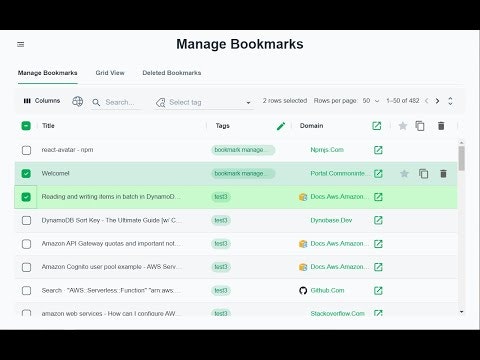480x360 pixels.
Task: Click the Stackoverflow.Com domain link
Action: coord(338,313)
